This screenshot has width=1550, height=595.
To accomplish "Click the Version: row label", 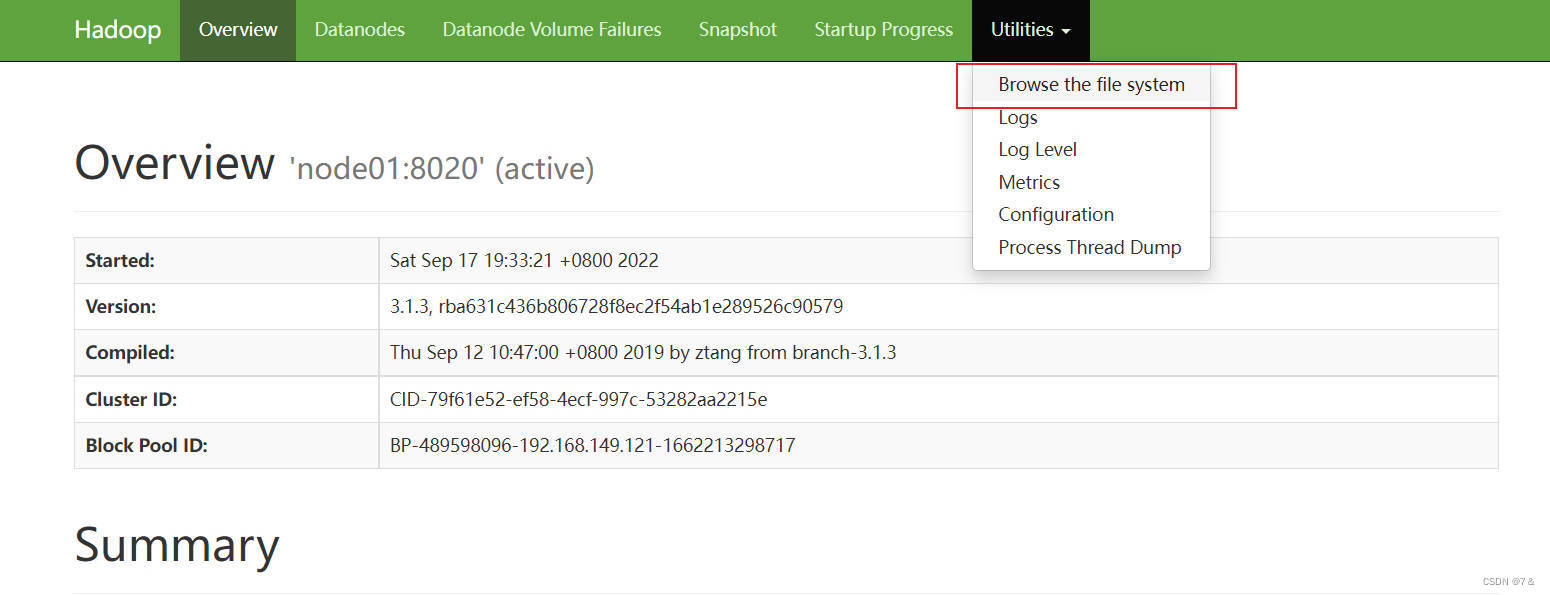I will tap(121, 307).
